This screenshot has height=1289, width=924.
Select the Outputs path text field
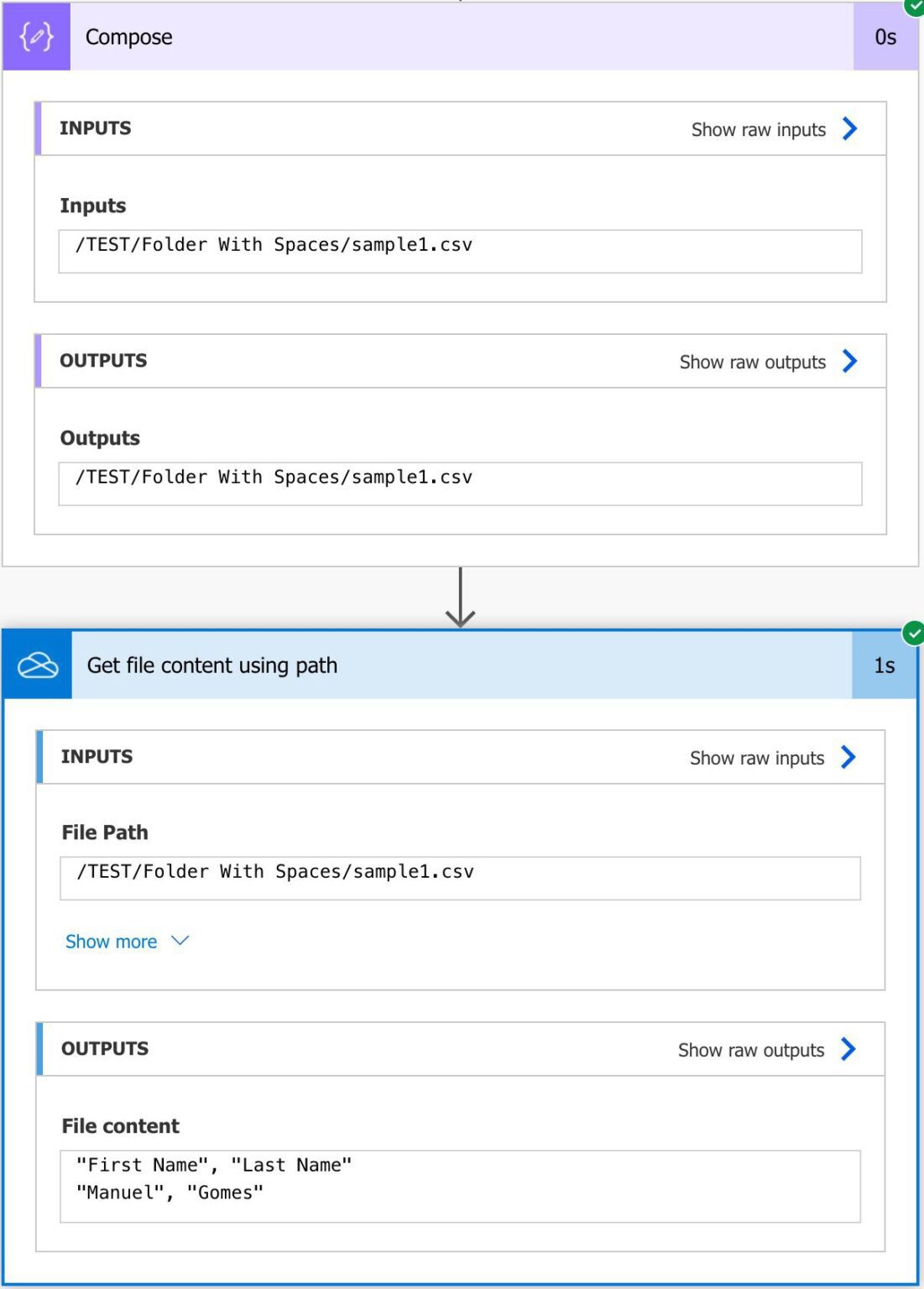[460, 482]
